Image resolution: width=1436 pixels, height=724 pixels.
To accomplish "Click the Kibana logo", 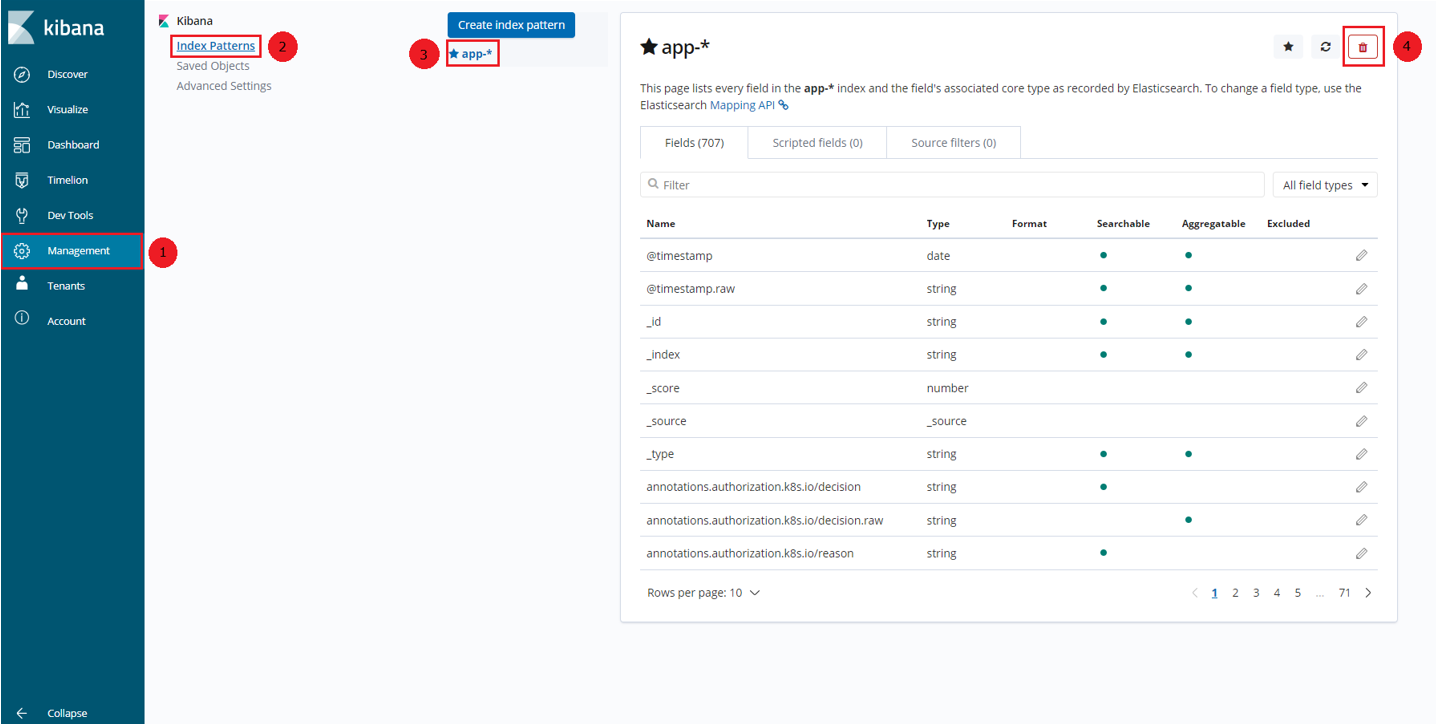I will (x=56, y=27).
